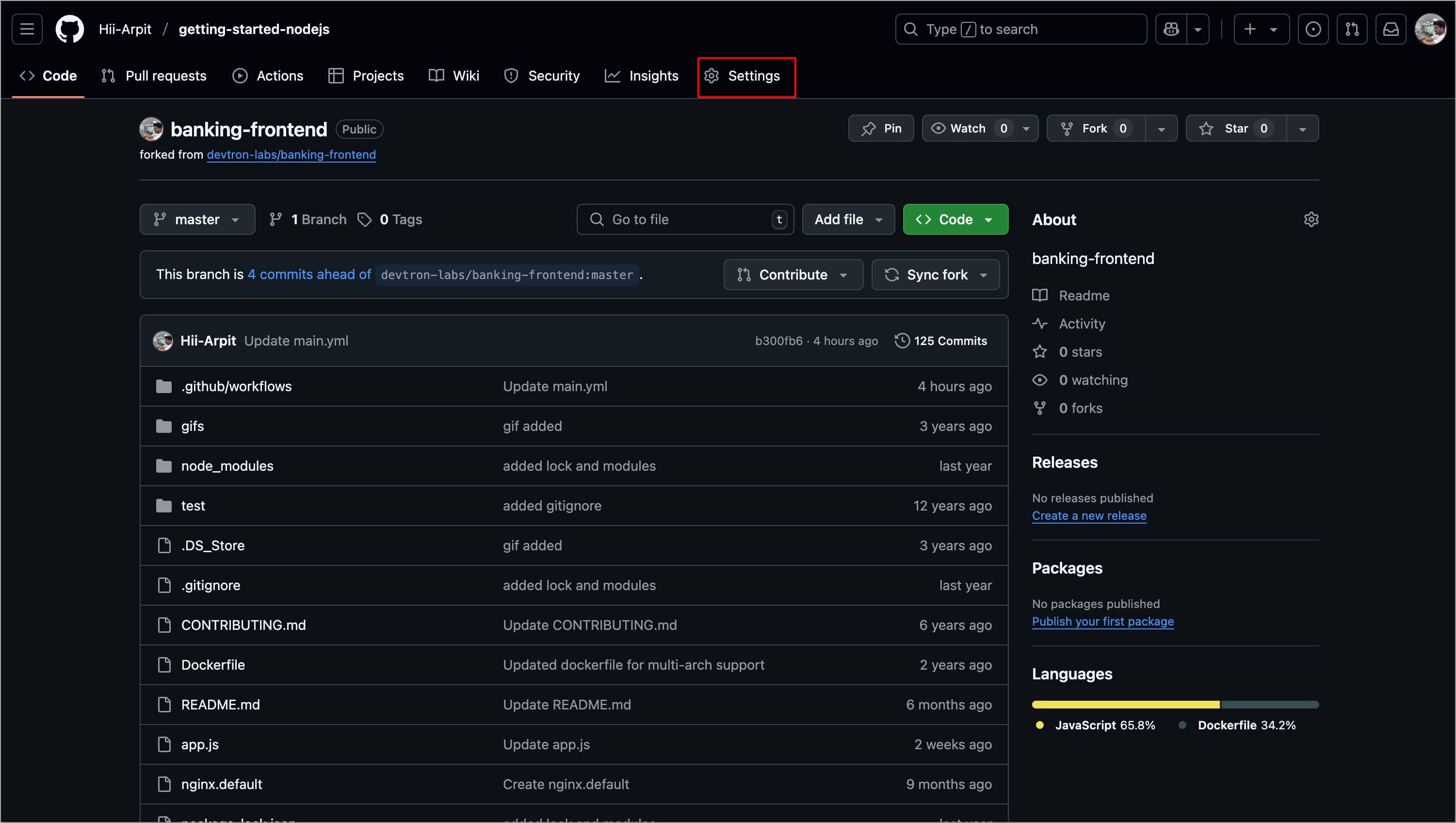Image resolution: width=1456 pixels, height=823 pixels.
Task: Toggle Watch on this repository
Action: [x=968, y=129]
